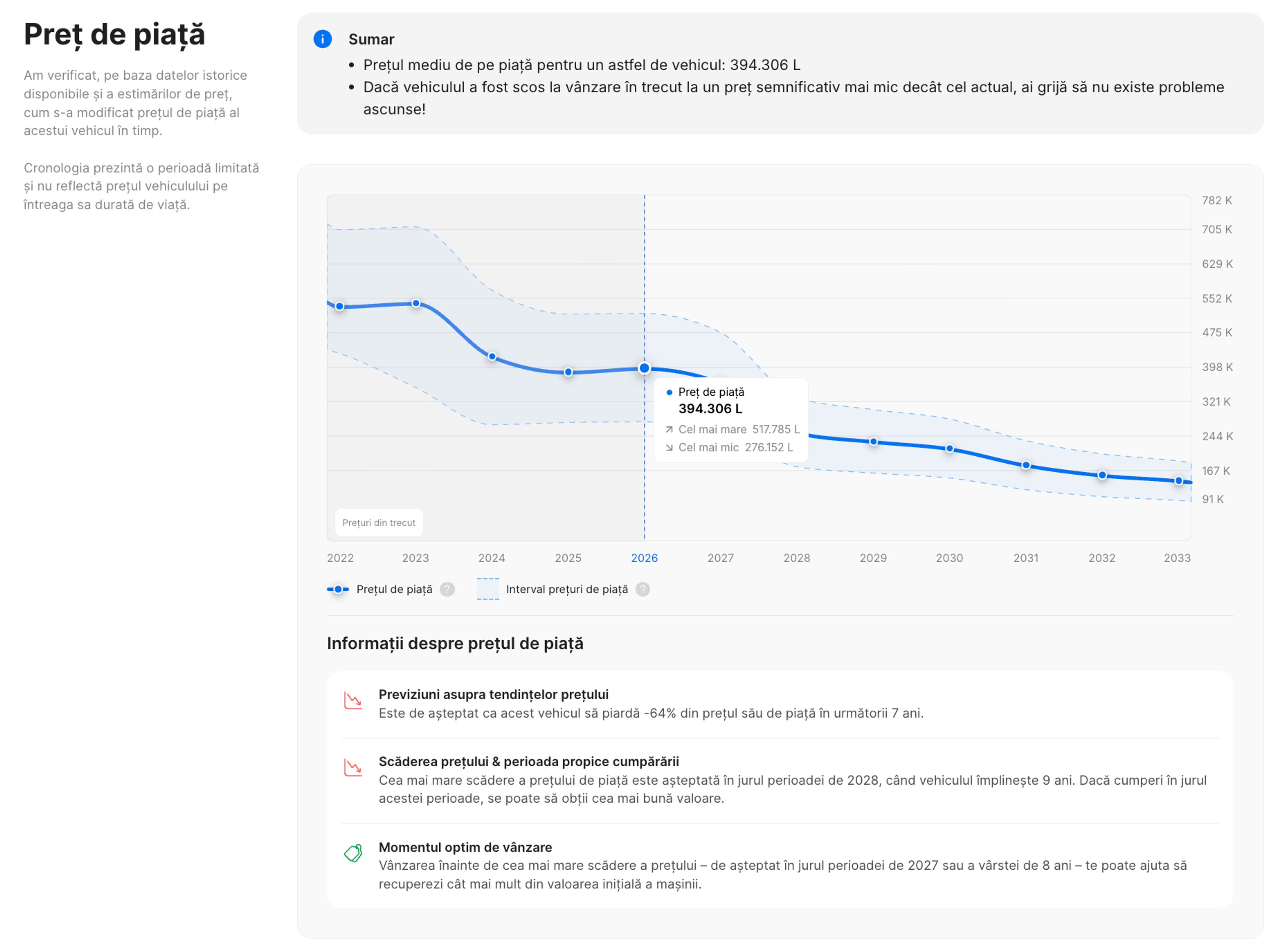The width and height of the screenshot is (1286, 952).
Task: Open help for Interval prețuri de piață
Action: coord(643,589)
